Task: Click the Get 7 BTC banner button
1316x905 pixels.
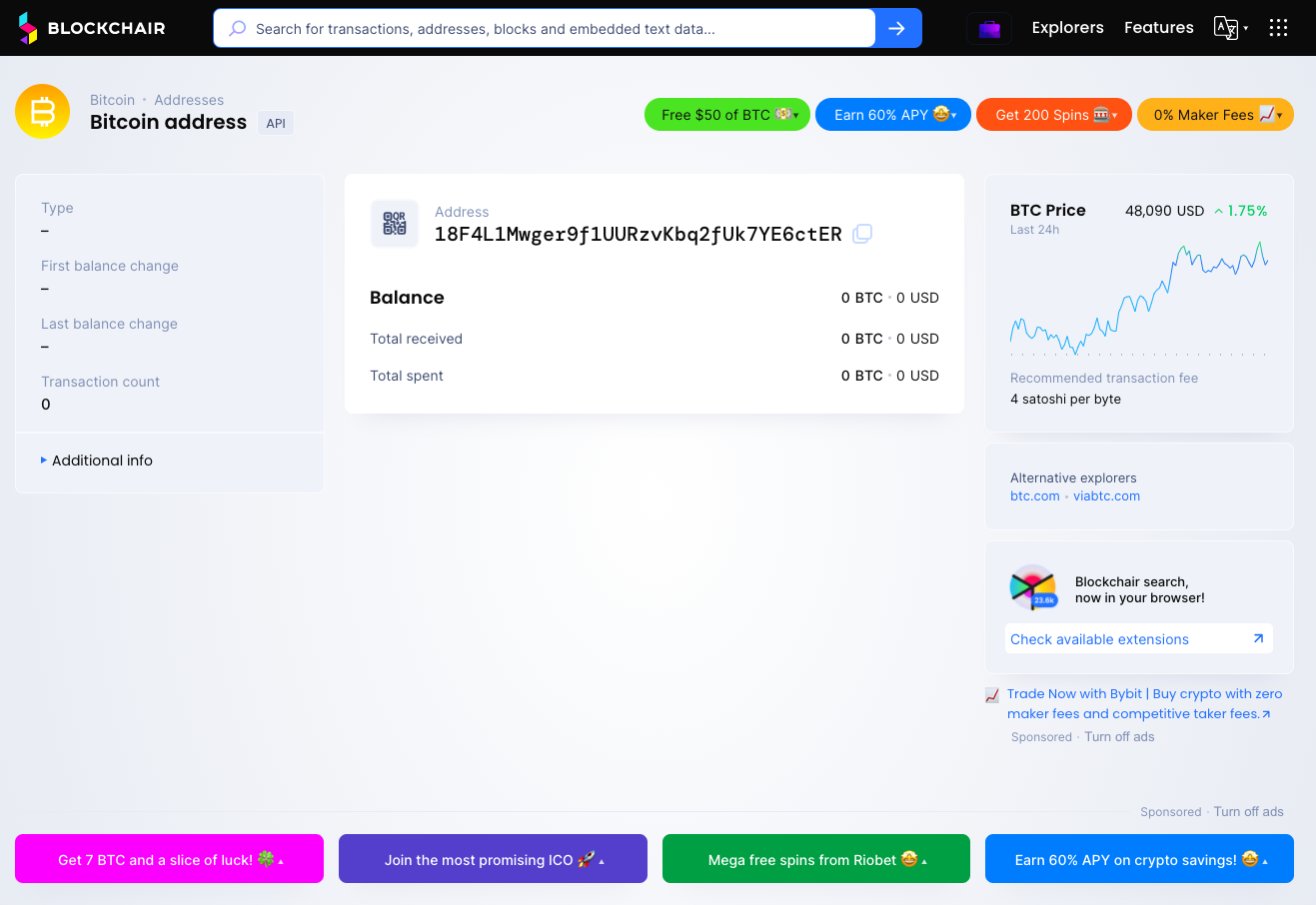Action: tap(169, 859)
